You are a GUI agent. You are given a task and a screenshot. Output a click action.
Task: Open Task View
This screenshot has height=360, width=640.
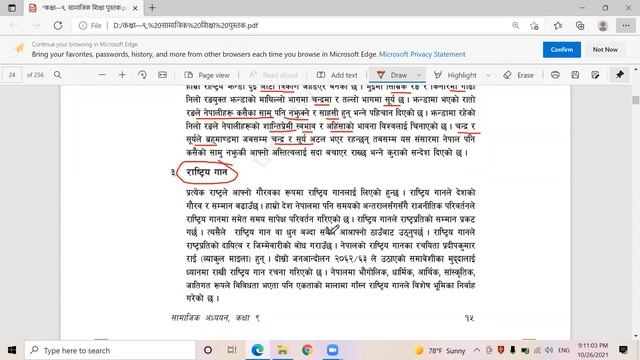coord(232,350)
